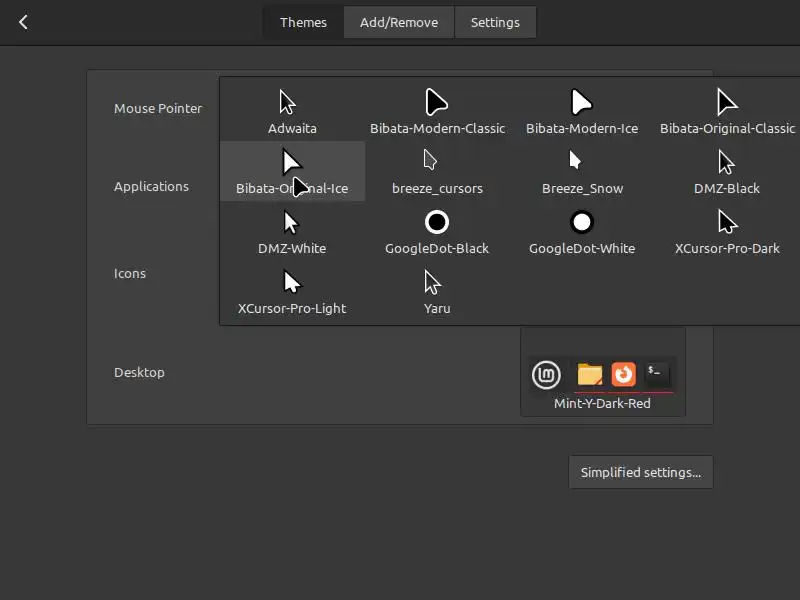Choose the breeze_cursors pointer theme

point(437,171)
